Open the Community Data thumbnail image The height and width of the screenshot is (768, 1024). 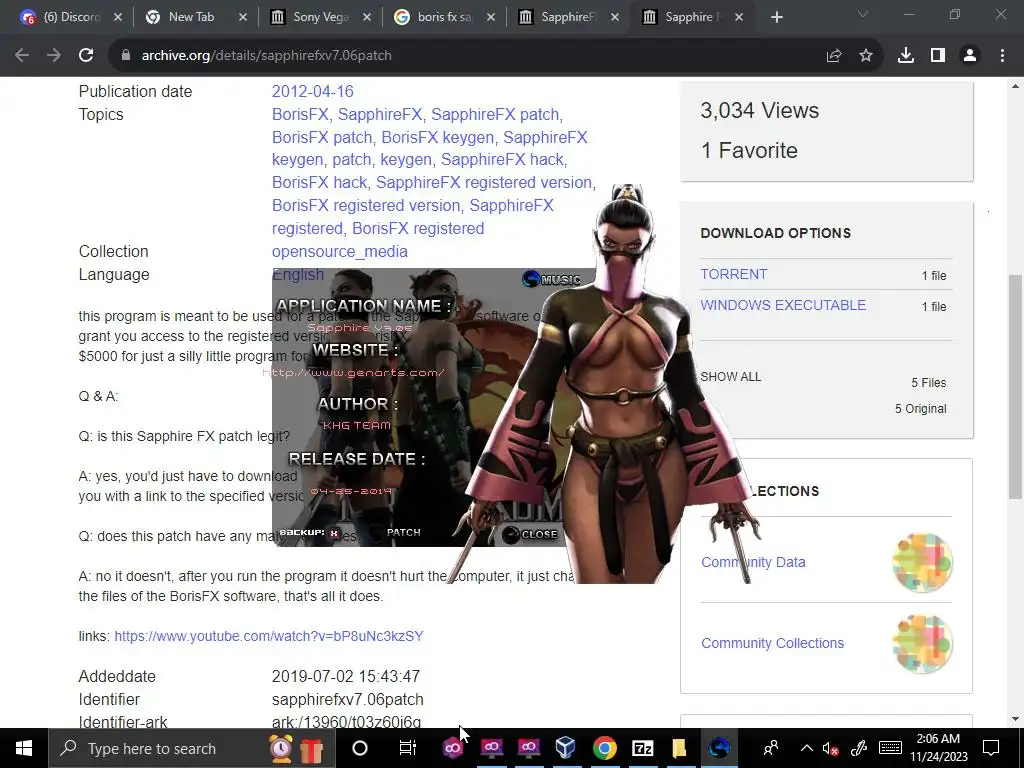point(922,562)
